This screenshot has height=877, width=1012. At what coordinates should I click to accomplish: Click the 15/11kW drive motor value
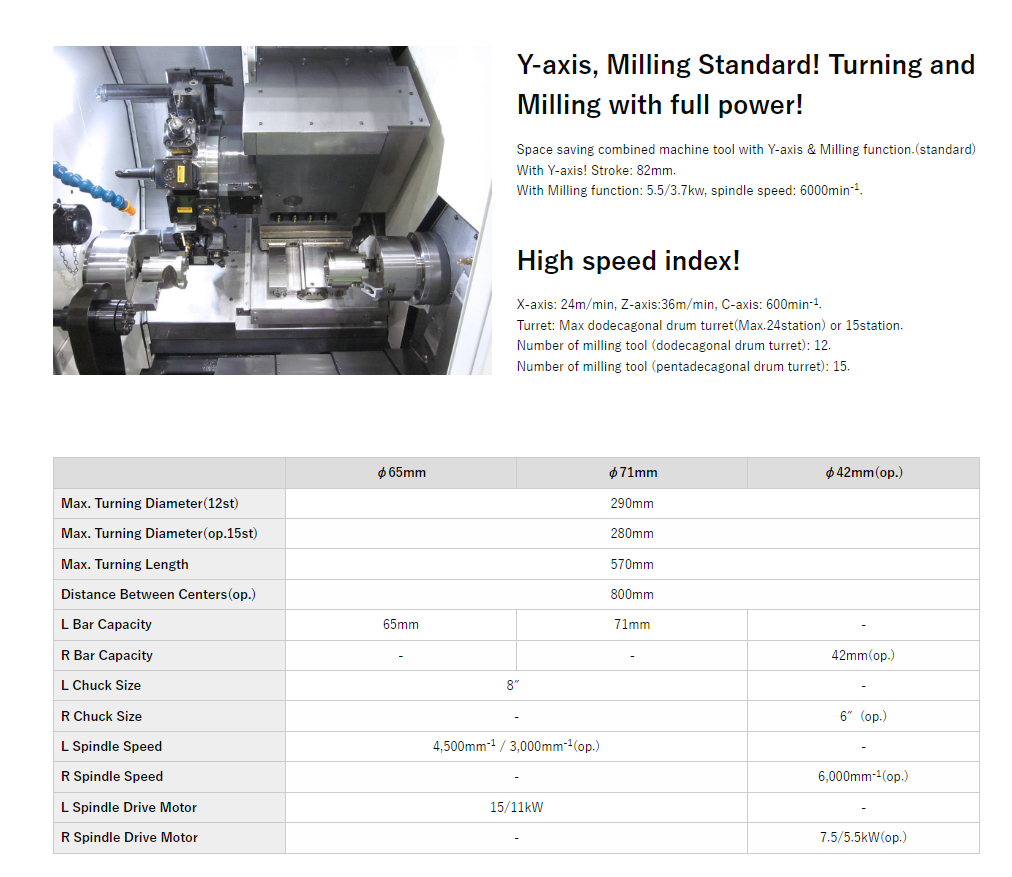(516, 807)
